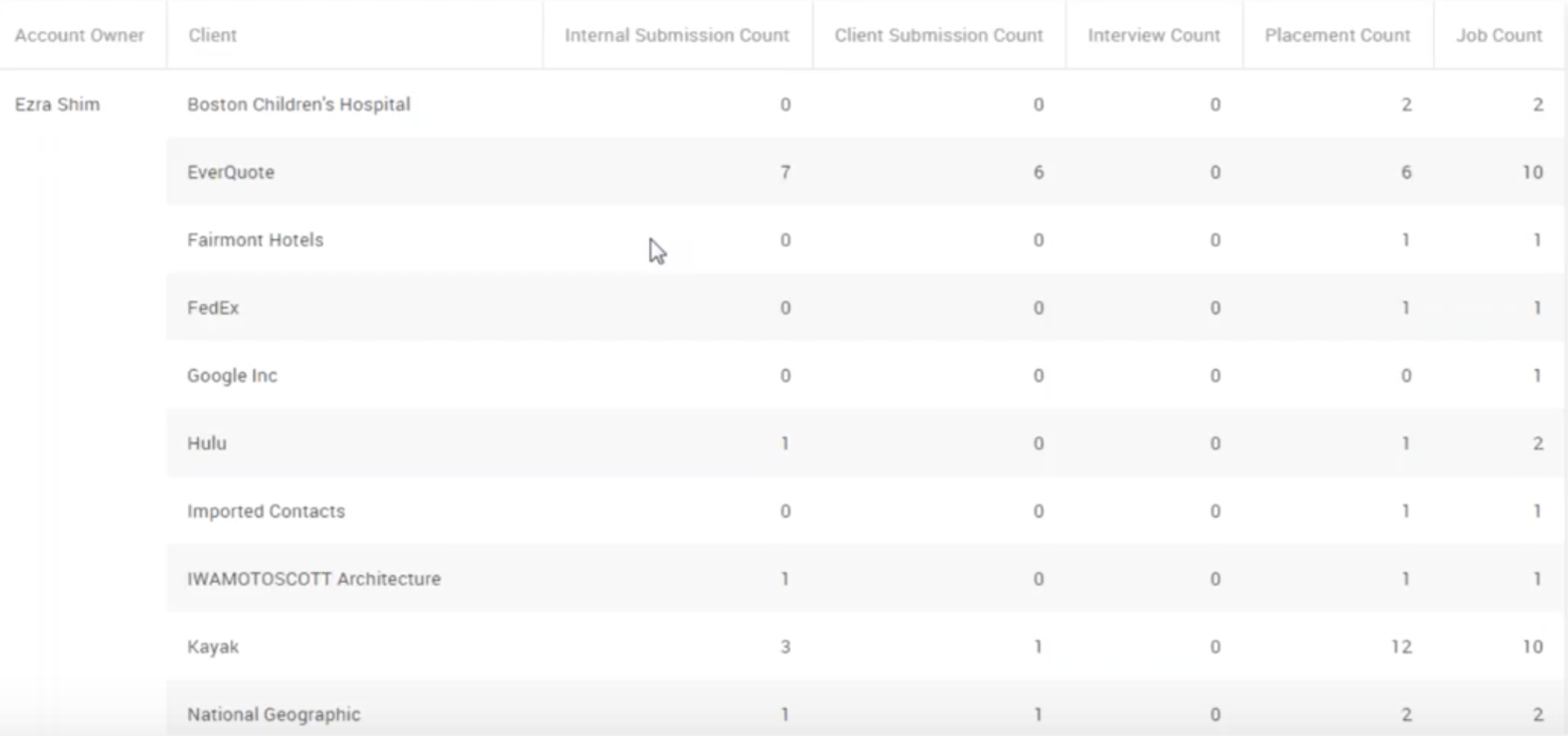Image resolution: width=1568 pixels, height=736 pixels.
Task: Click the Internal Submission Count header
Action: coord(676,35)
